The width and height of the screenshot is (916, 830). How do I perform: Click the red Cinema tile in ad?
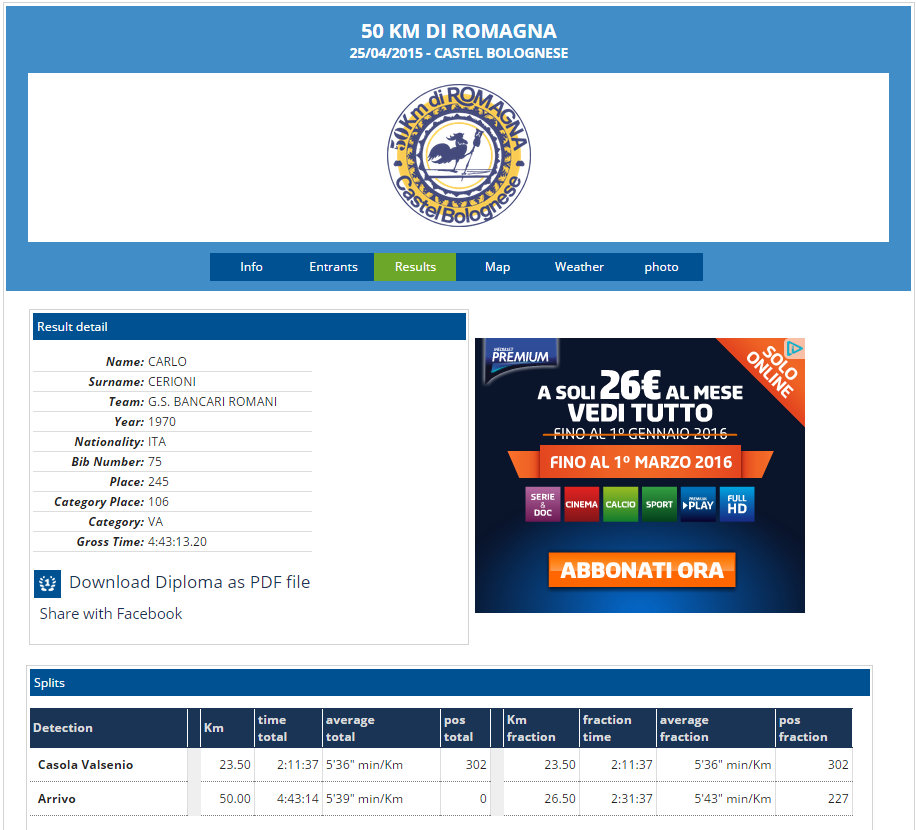coord(581,504)
